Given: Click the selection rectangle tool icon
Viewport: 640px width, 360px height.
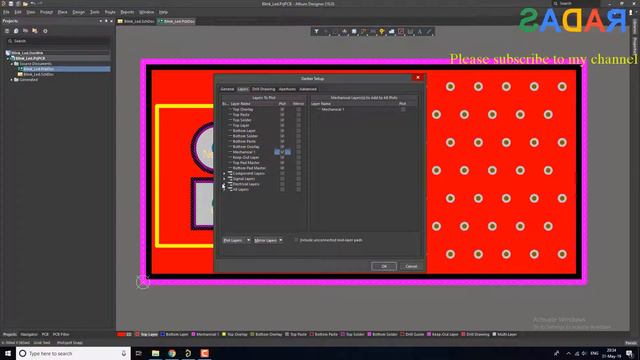Looking at the screenshot, I should click(335, 31).
